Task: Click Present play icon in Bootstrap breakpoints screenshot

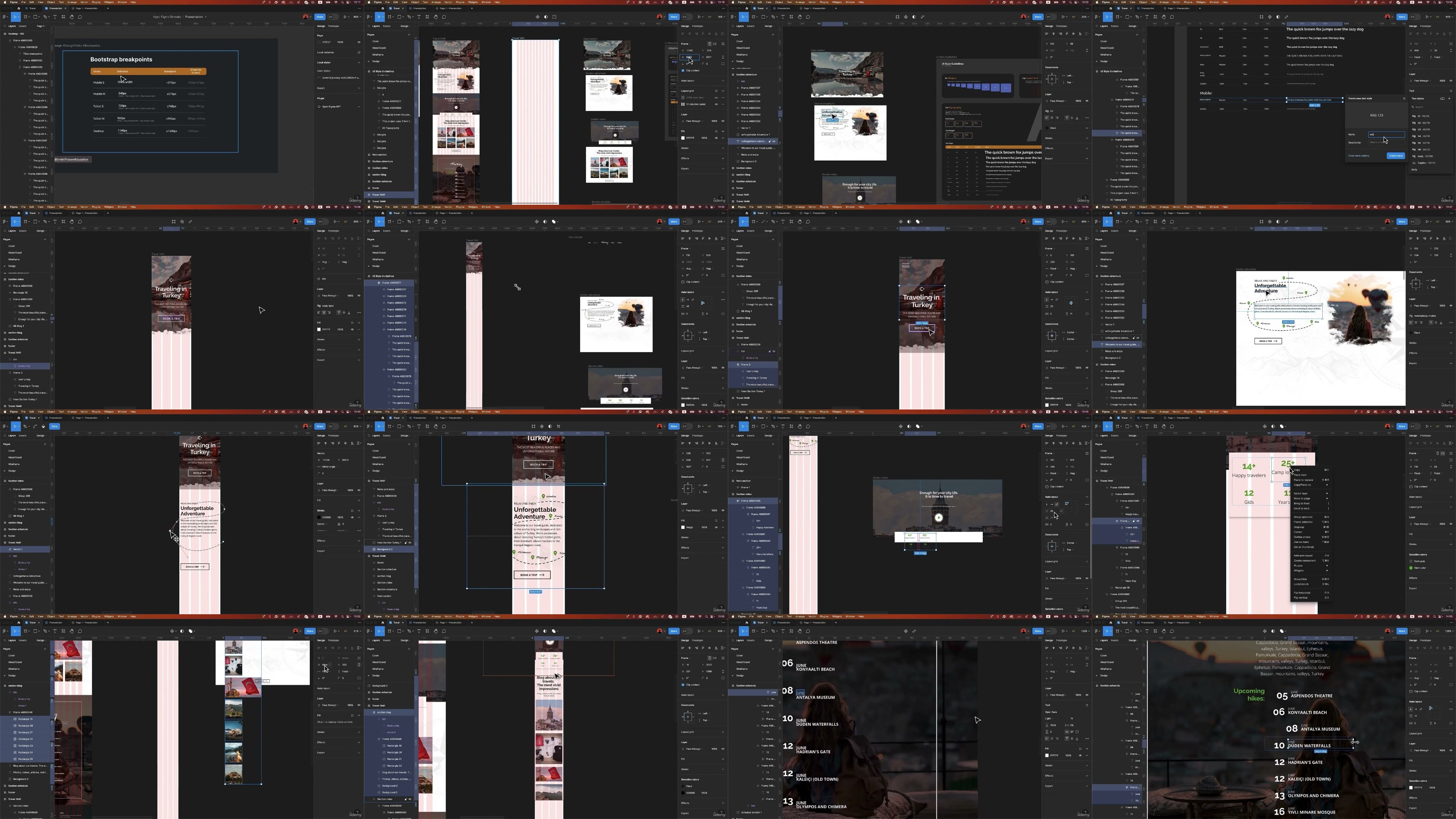Action: coord(346,17)
